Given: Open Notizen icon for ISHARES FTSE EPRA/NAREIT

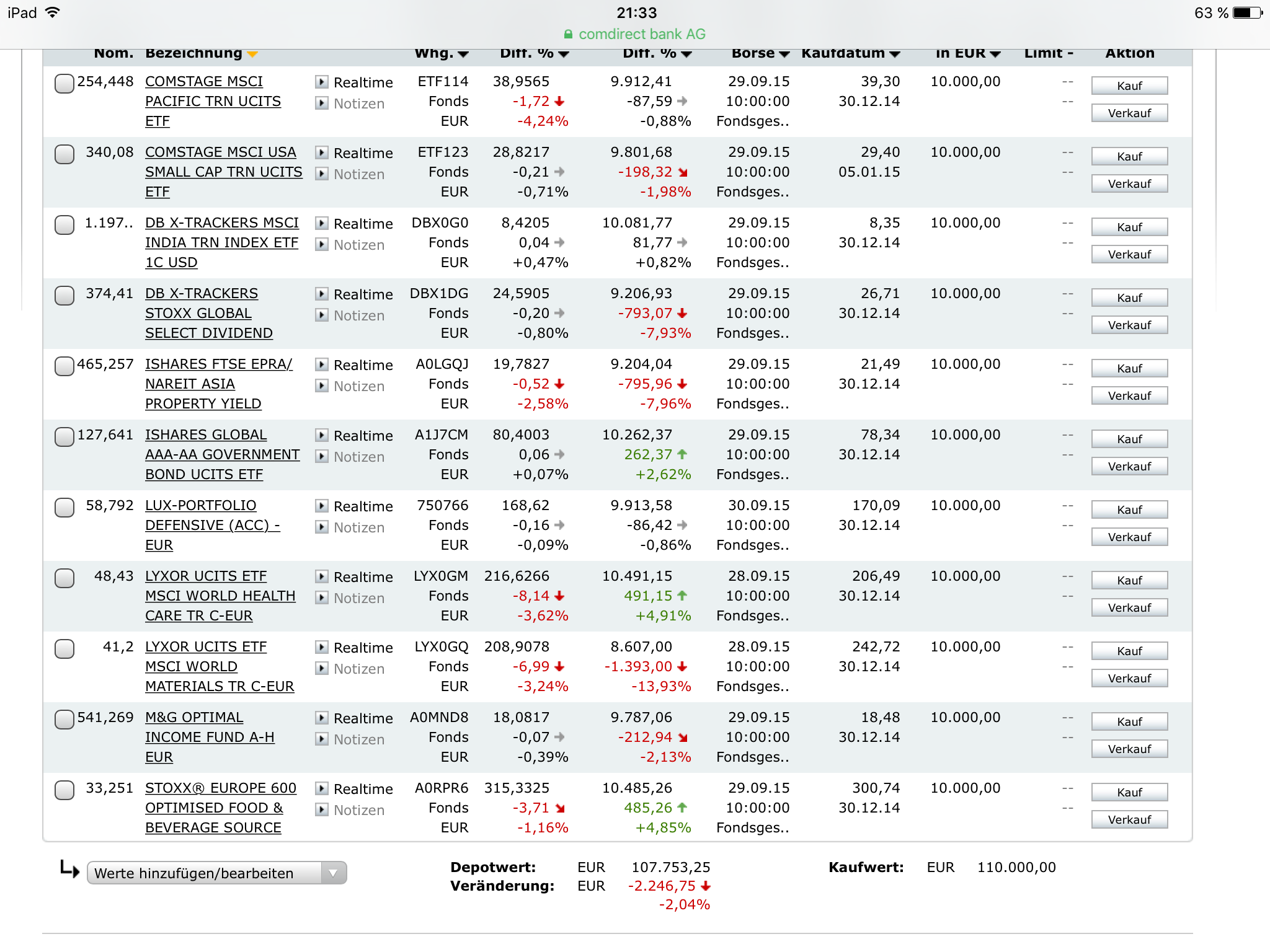Looking at the screenshot, I should 321,386.
